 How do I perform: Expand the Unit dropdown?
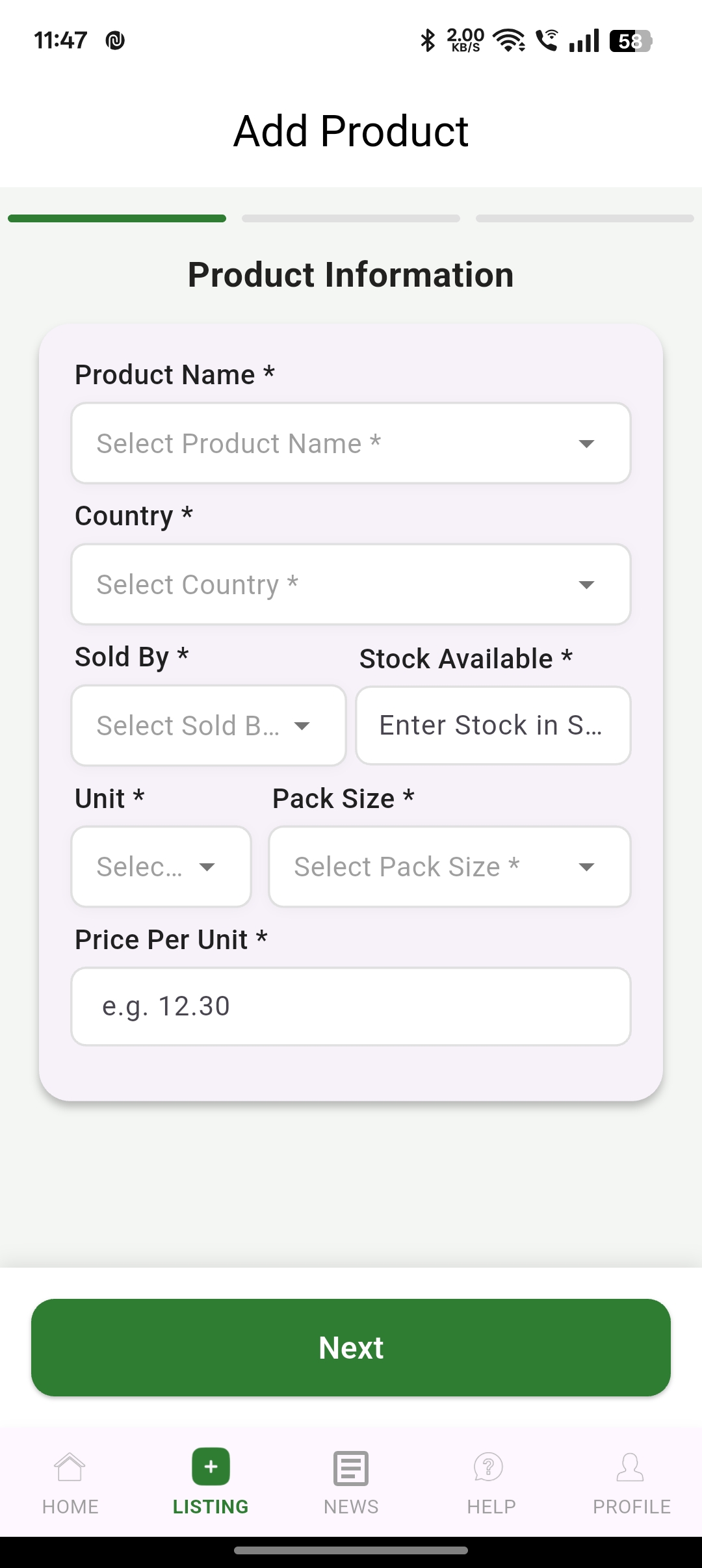point(161,867)
